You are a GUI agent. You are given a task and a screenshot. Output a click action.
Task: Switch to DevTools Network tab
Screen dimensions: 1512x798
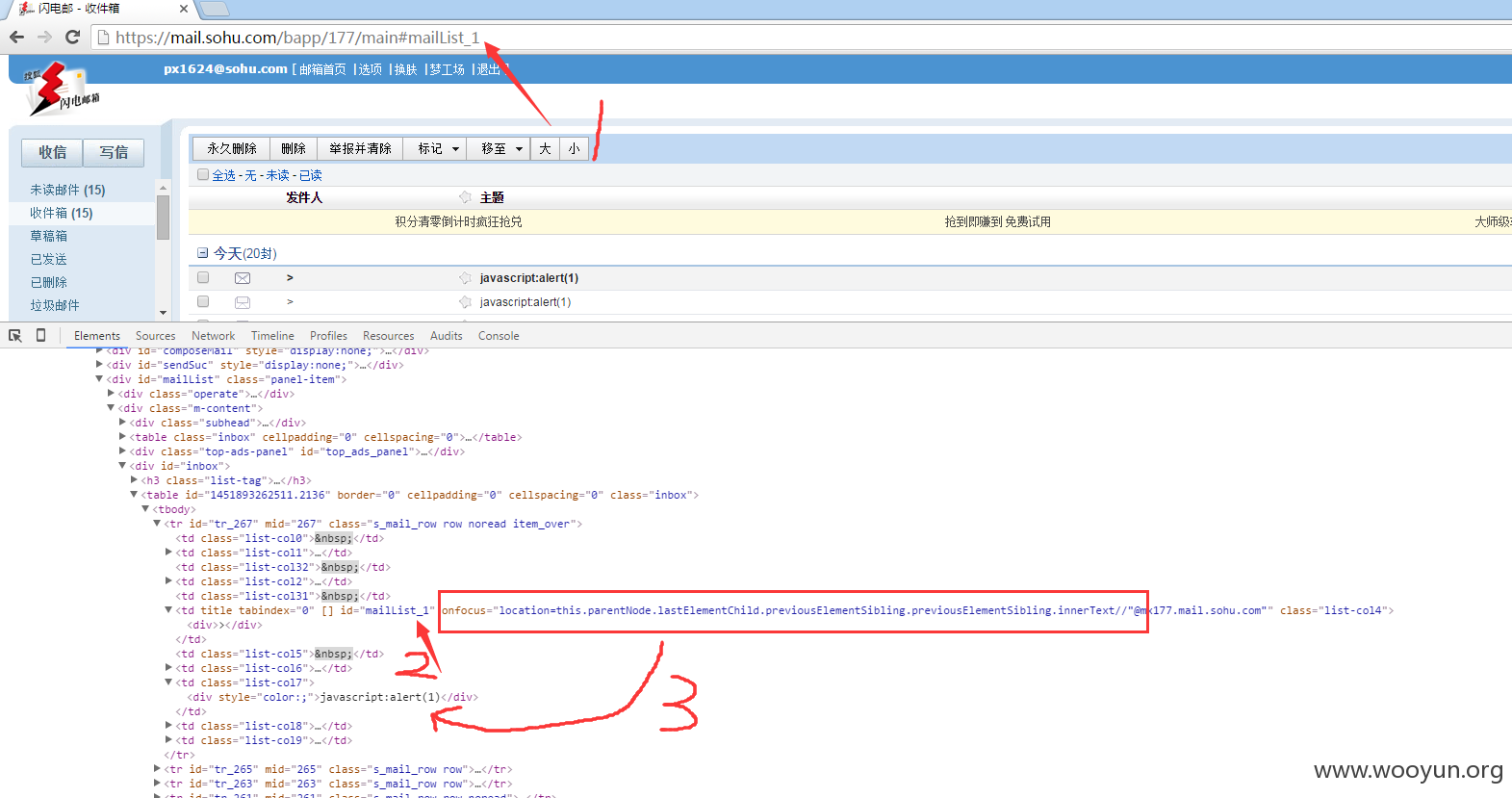(214, 336)
